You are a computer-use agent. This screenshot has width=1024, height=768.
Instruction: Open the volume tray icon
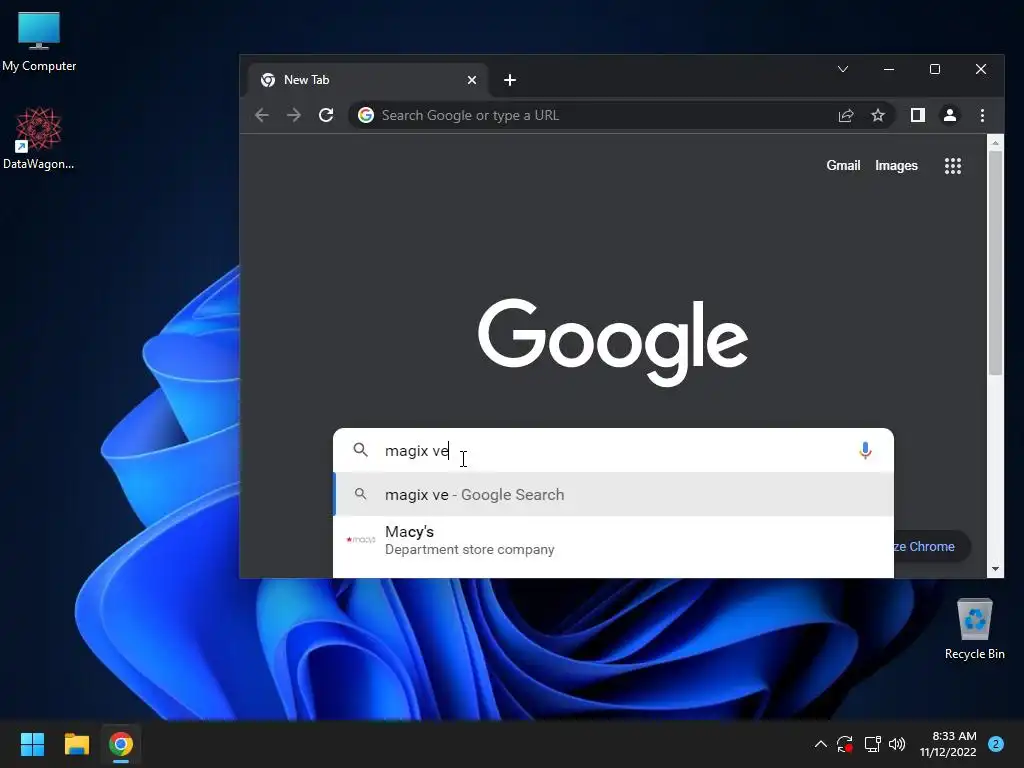click(x=897, y=744)
